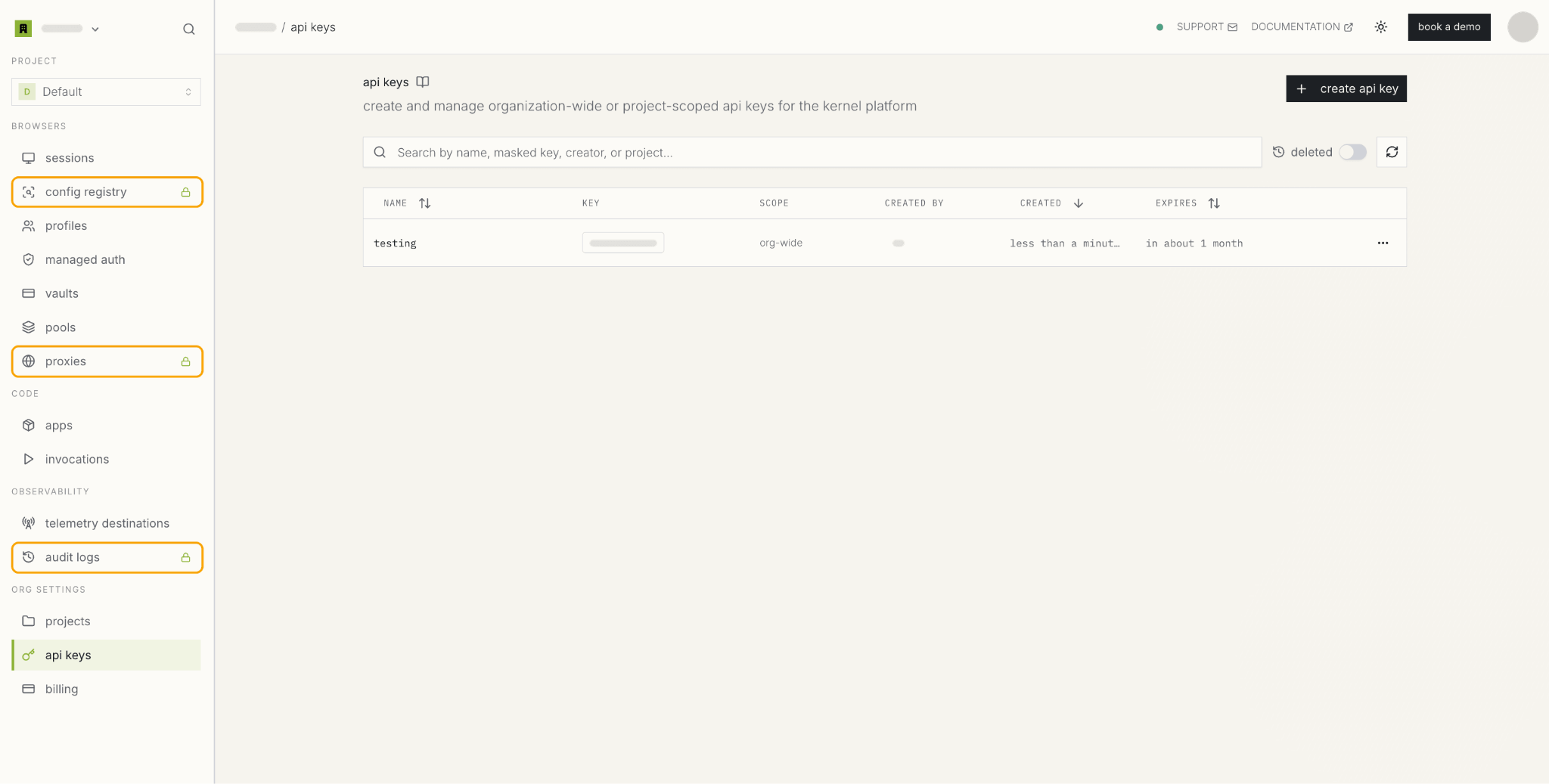Click the invocations play icon
Screen dimensions: 1549x784
(29, 459)
